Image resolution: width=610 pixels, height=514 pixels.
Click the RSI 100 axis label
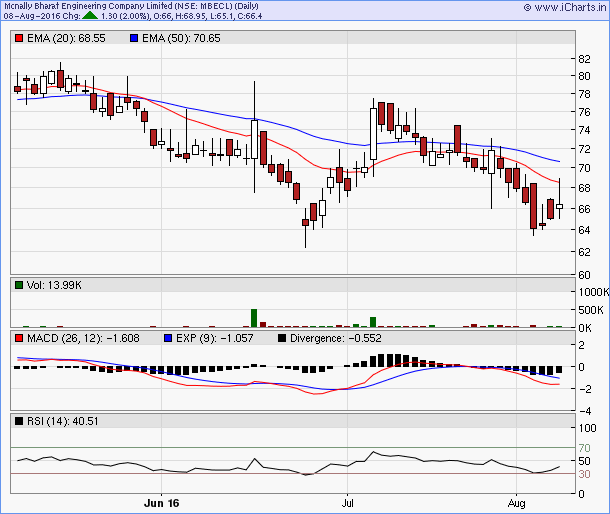point(587,428)
